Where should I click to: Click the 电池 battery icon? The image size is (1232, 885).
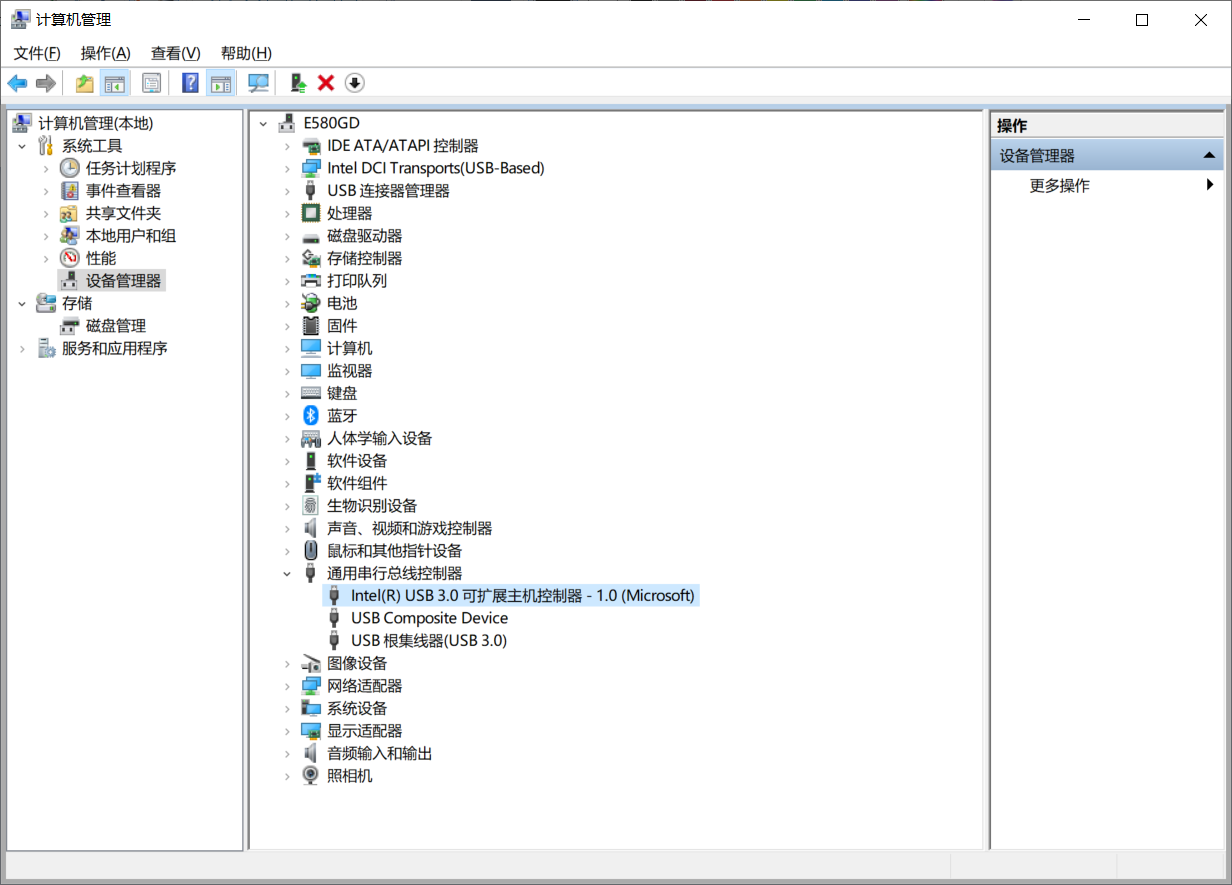pyautogui.click(x=311, y=303)
